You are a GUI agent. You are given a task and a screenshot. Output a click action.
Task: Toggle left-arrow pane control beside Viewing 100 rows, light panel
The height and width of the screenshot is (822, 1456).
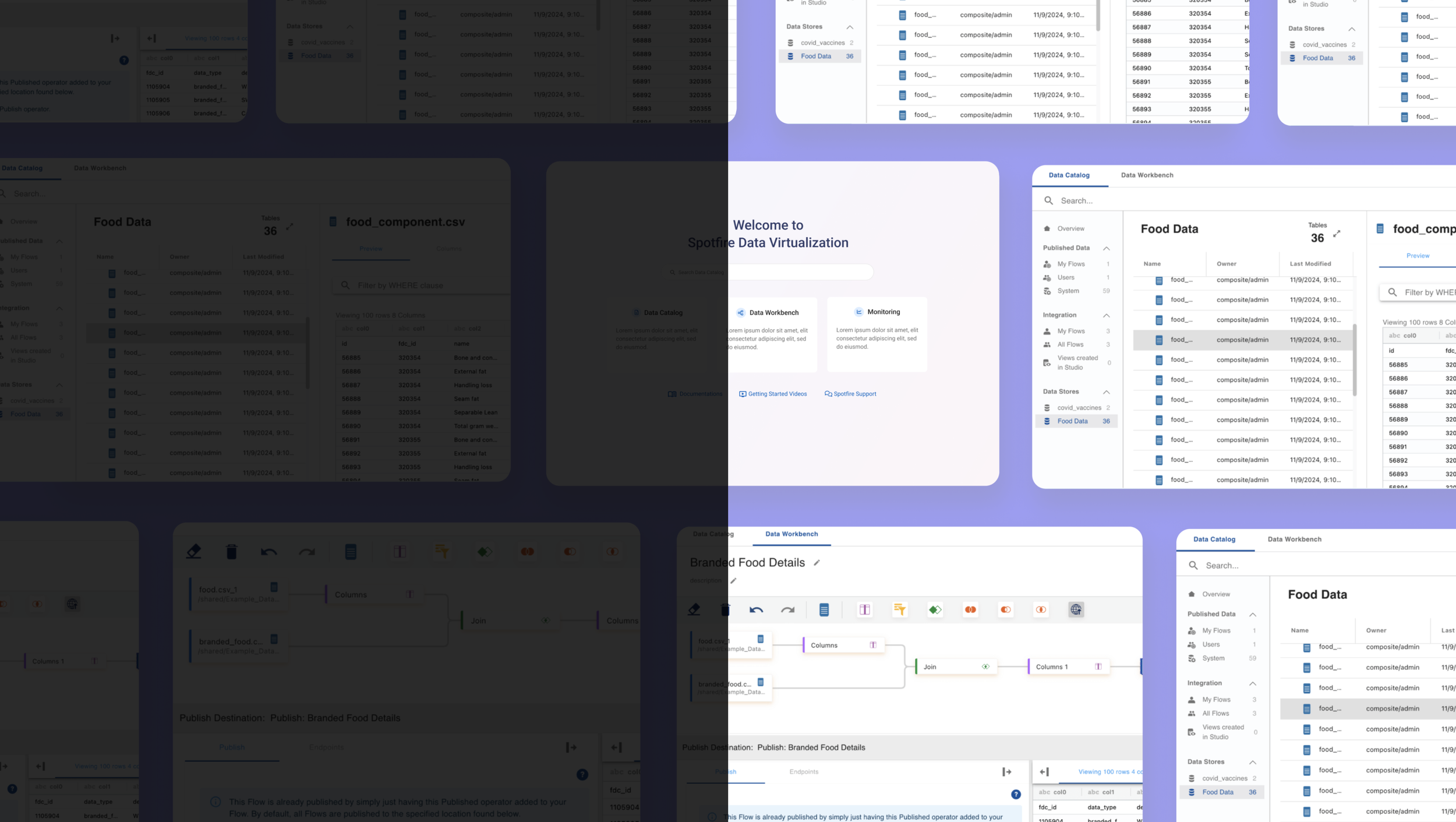tap(1044, 771)
